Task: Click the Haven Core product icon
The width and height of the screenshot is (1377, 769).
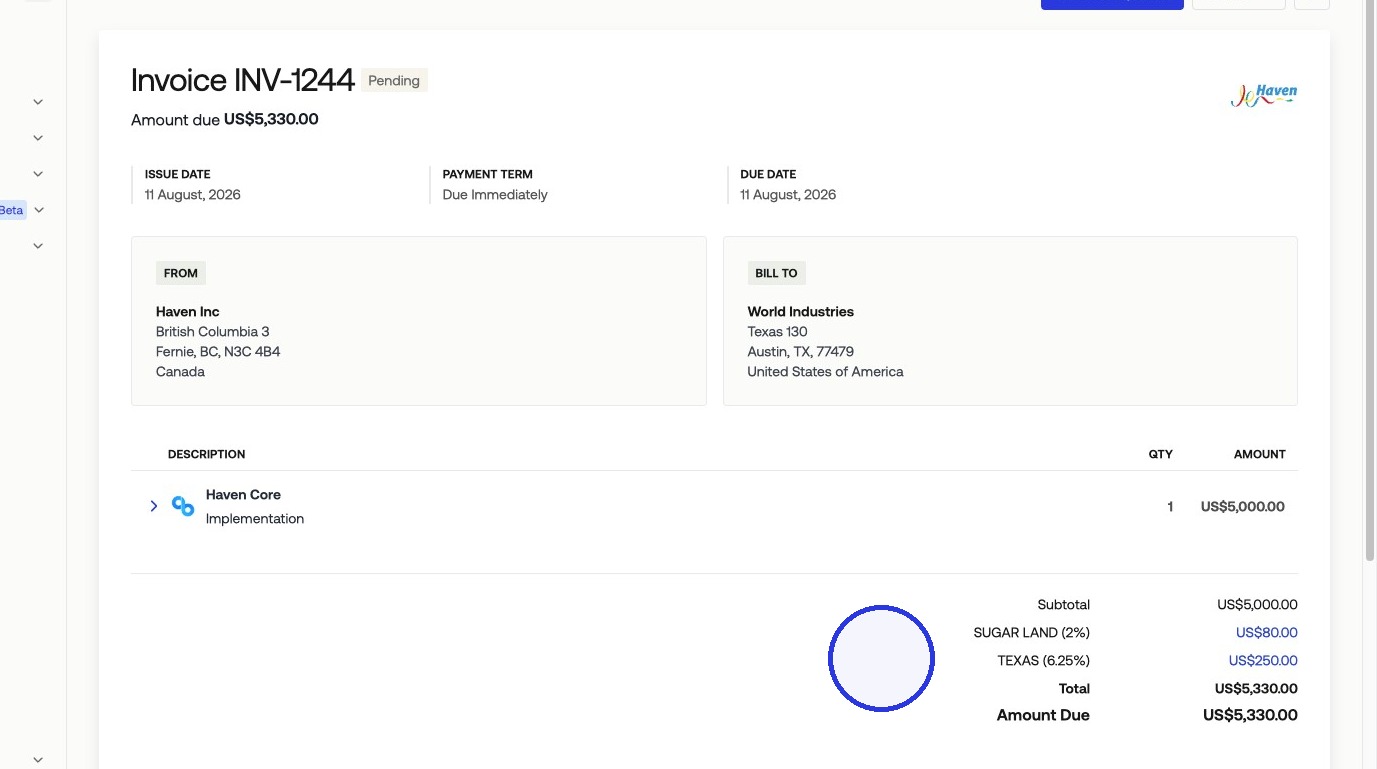Action: coord(183,506)
